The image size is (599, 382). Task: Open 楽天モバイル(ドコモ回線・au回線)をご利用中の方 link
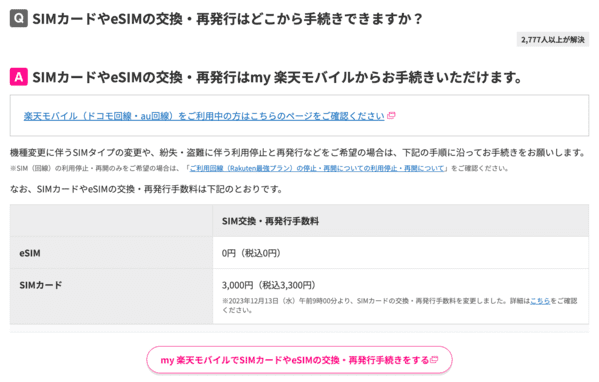tap(204, 116)
